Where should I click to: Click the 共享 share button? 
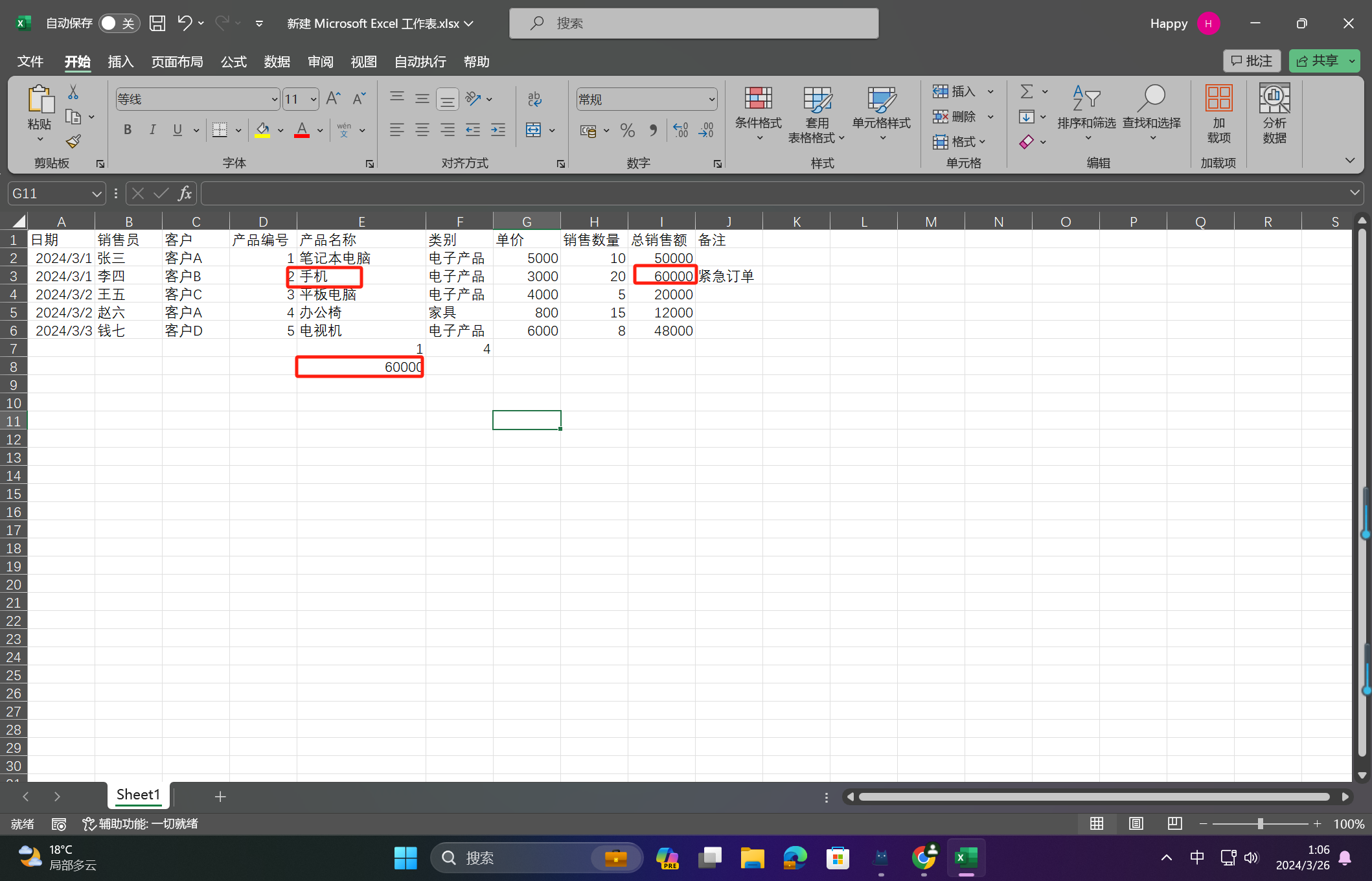[1318, 61]
